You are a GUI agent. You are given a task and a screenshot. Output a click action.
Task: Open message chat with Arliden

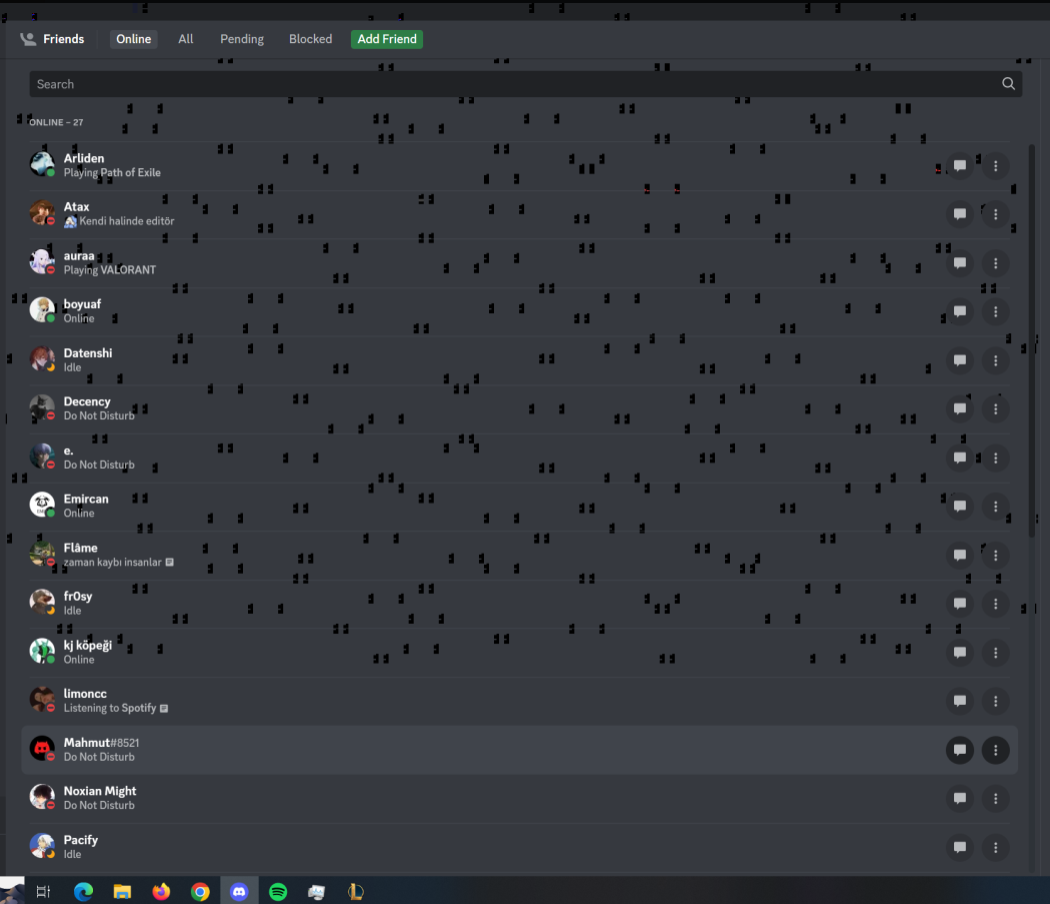960,165
